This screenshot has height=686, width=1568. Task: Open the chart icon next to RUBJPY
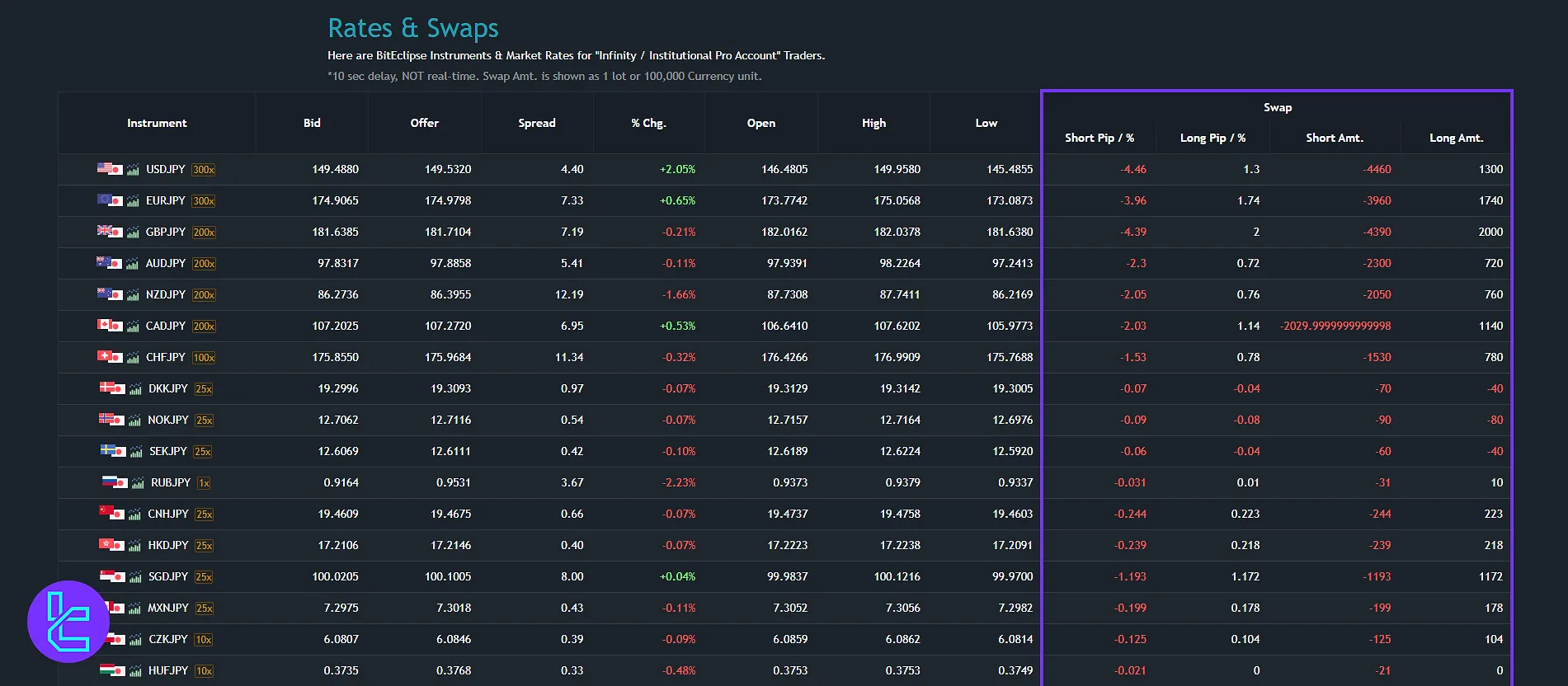[x=138, y=483]
